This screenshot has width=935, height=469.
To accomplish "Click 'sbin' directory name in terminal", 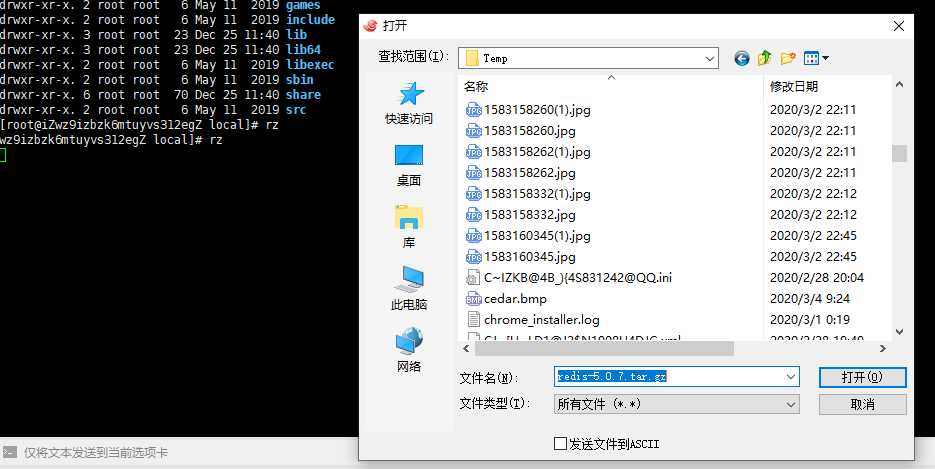I will click(300, 80).
